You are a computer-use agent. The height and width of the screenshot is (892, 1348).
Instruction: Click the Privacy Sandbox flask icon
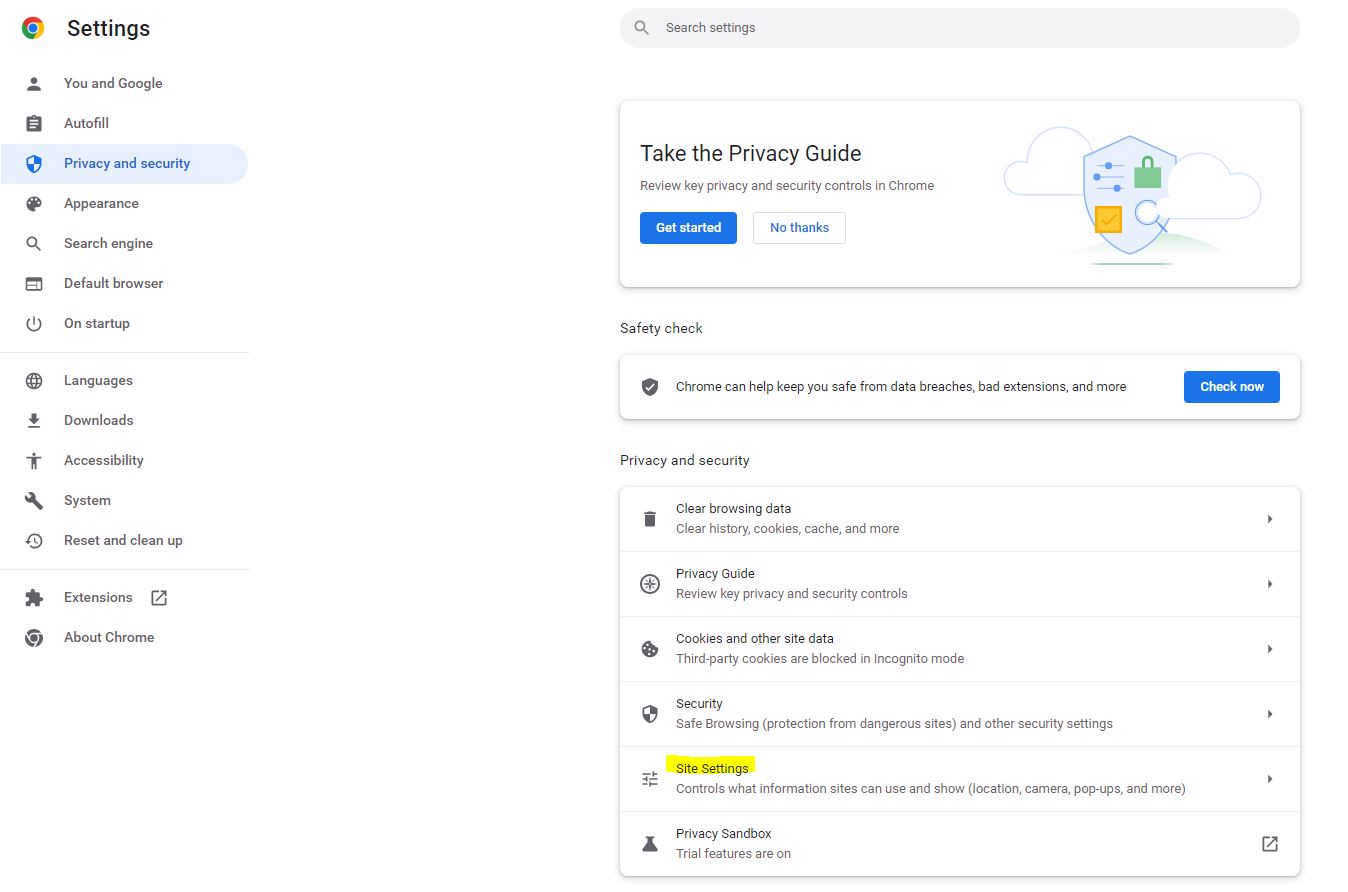pos(650,844)
